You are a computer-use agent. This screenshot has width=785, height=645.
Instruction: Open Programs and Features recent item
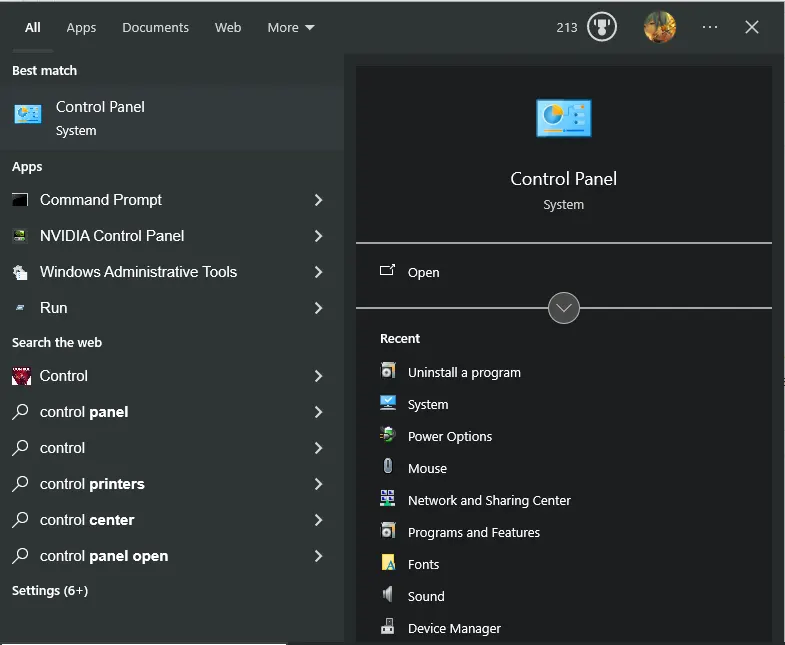pyautogui.click(x=474, y=532)
